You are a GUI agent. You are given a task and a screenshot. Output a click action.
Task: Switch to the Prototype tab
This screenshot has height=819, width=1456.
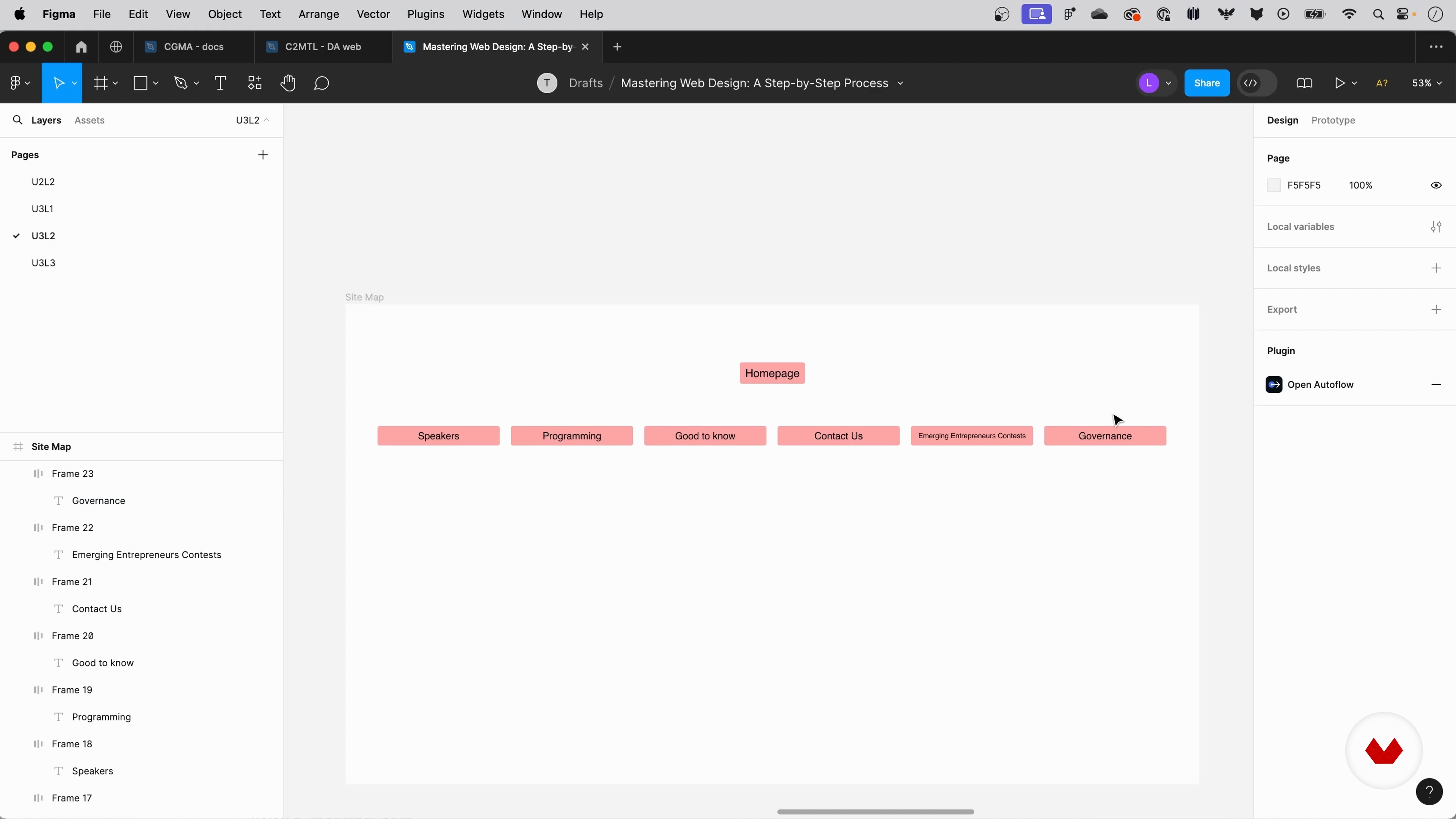[x=1333, y=121]
